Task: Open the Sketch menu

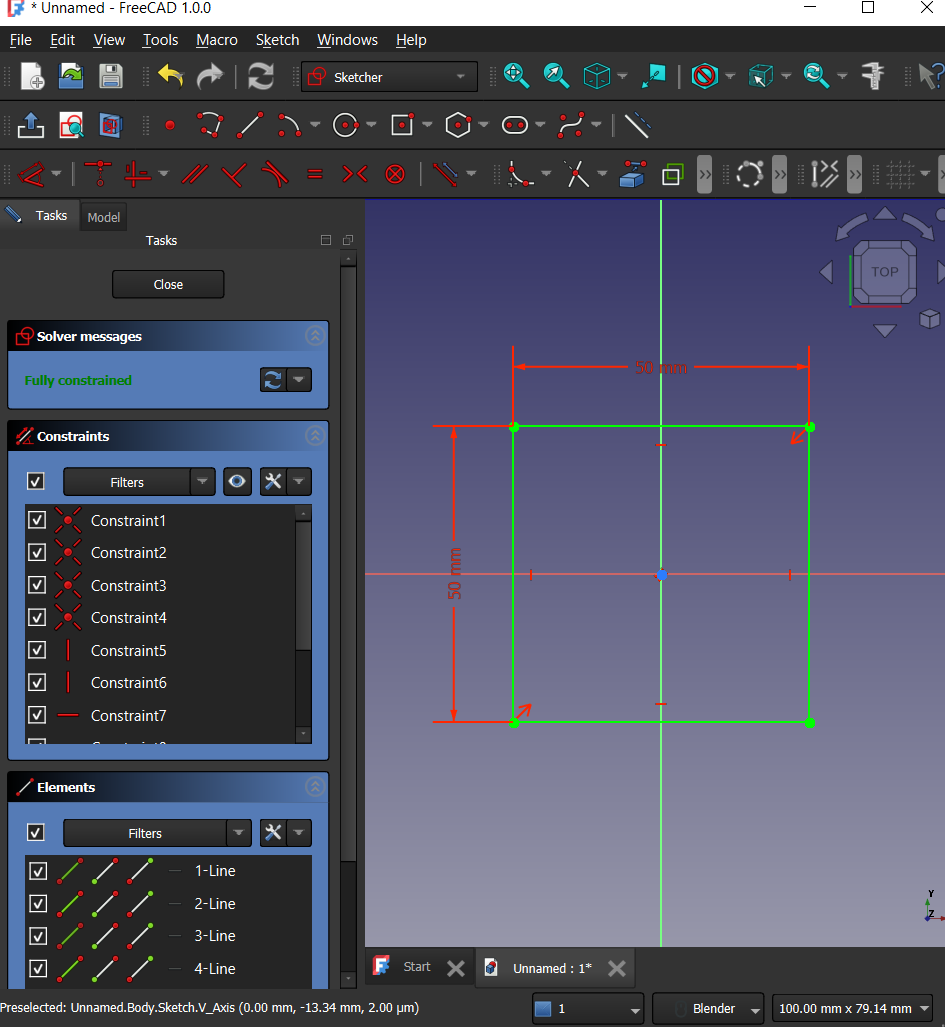Action: [x=277, y=40]
